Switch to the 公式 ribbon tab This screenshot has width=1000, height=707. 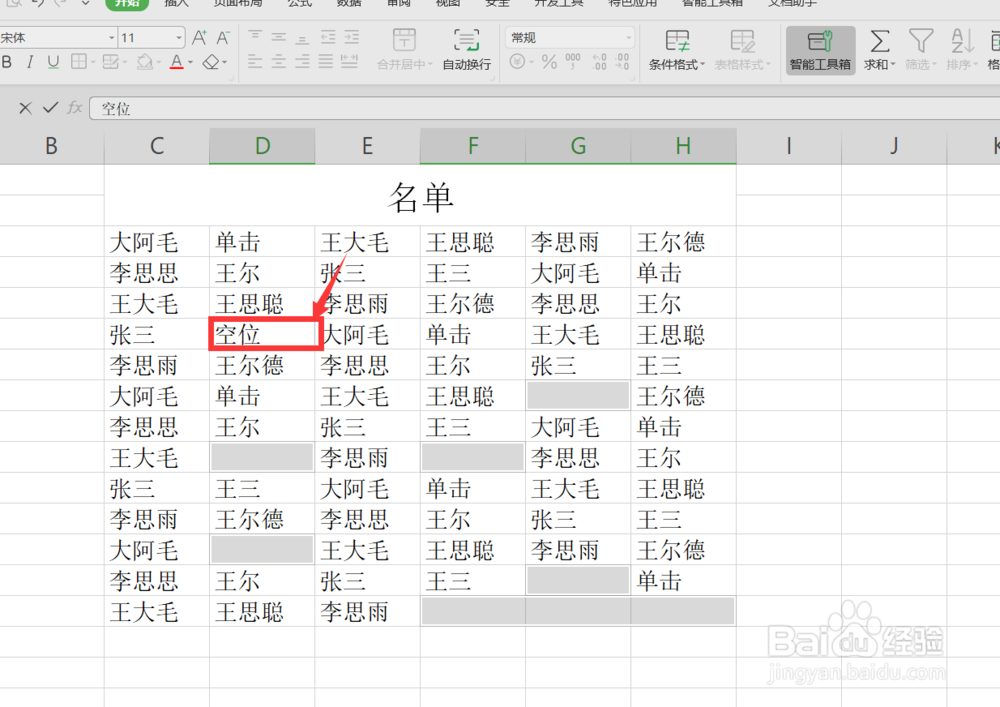click(299, 3)
